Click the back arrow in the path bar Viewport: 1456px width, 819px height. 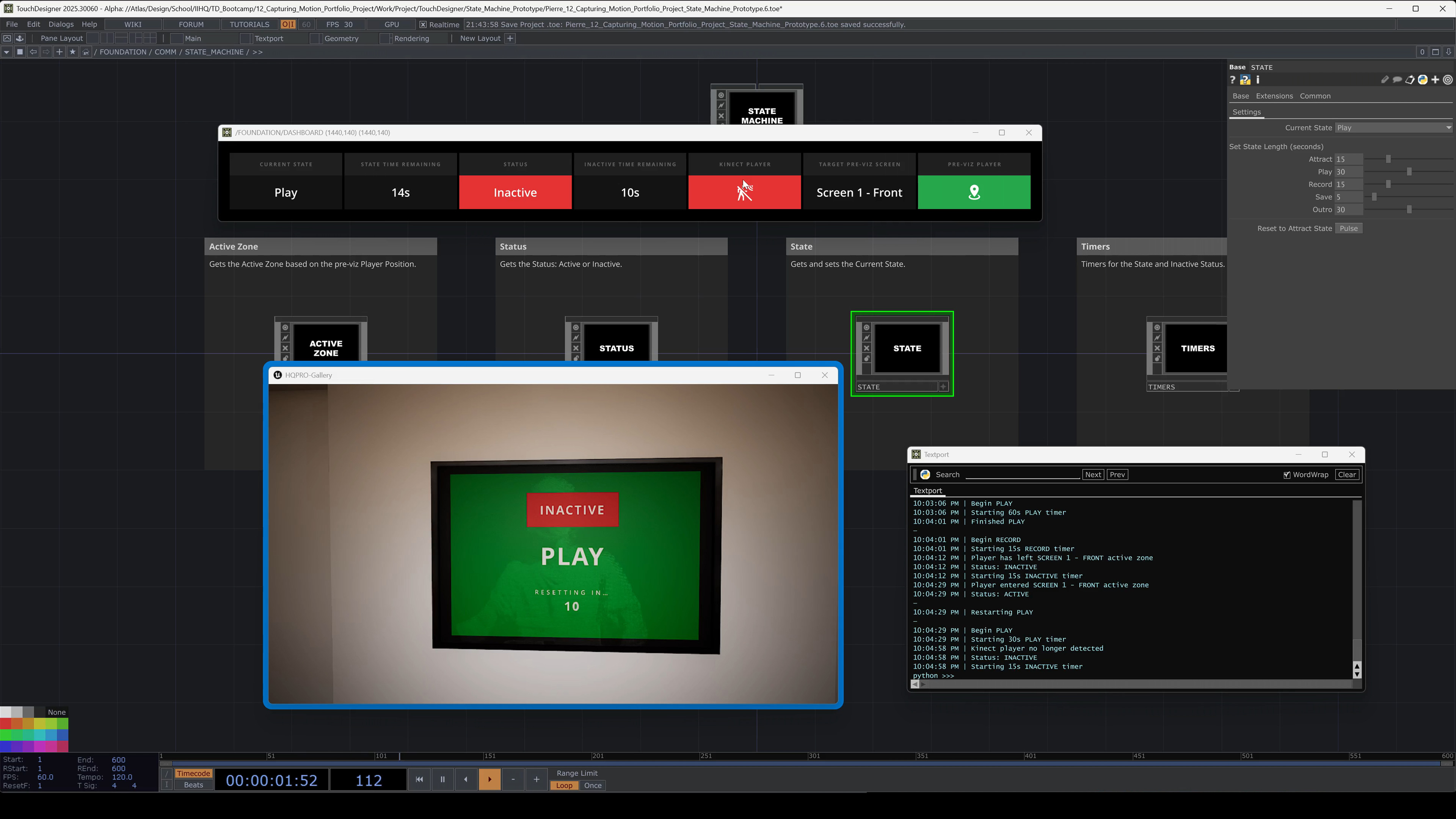pos(33,52)
